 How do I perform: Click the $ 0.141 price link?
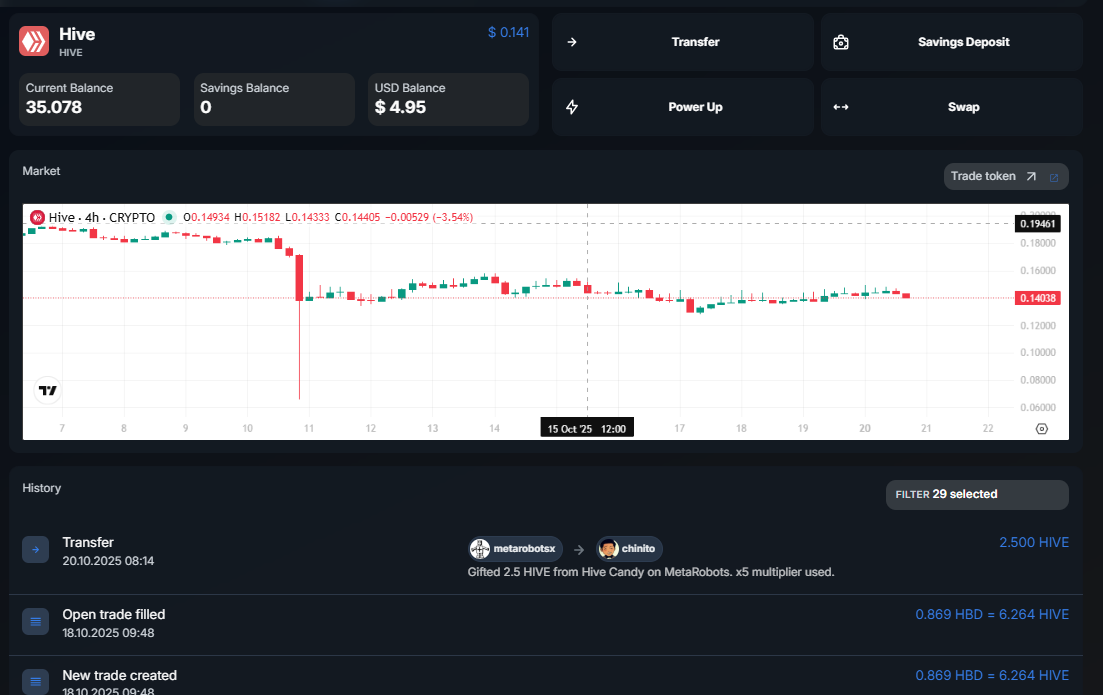coord(508,32)
